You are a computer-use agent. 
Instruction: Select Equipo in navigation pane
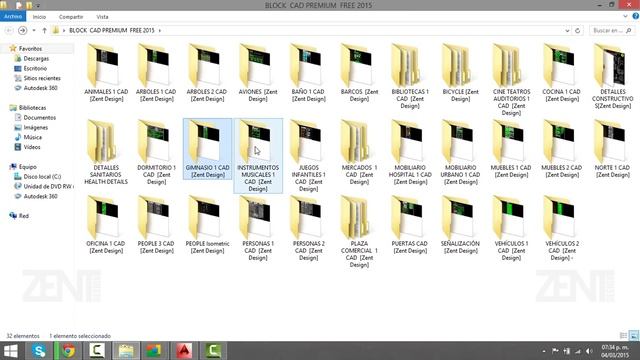27,167
